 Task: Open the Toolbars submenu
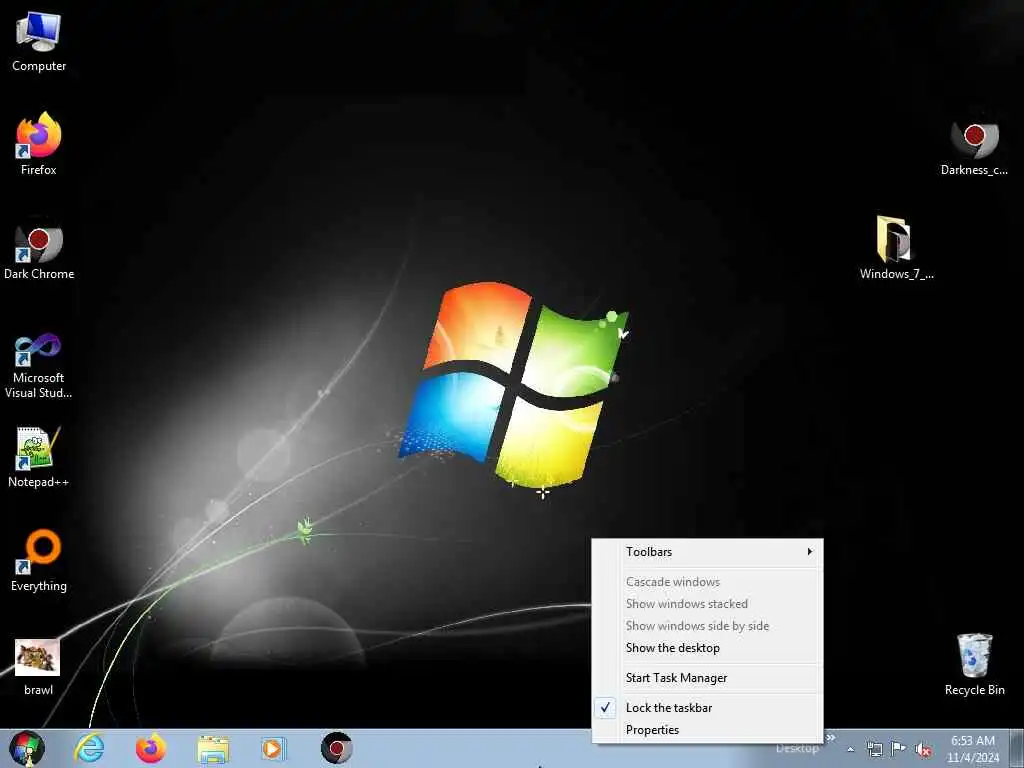(707, 552)
